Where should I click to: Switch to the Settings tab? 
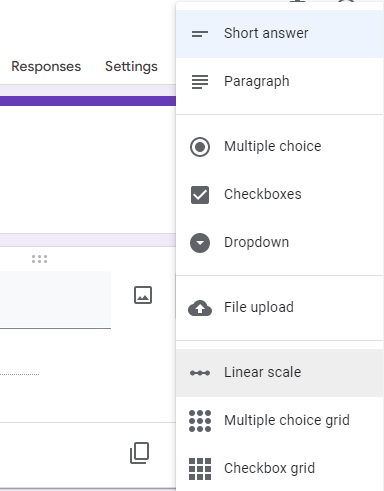pos(131,67)
